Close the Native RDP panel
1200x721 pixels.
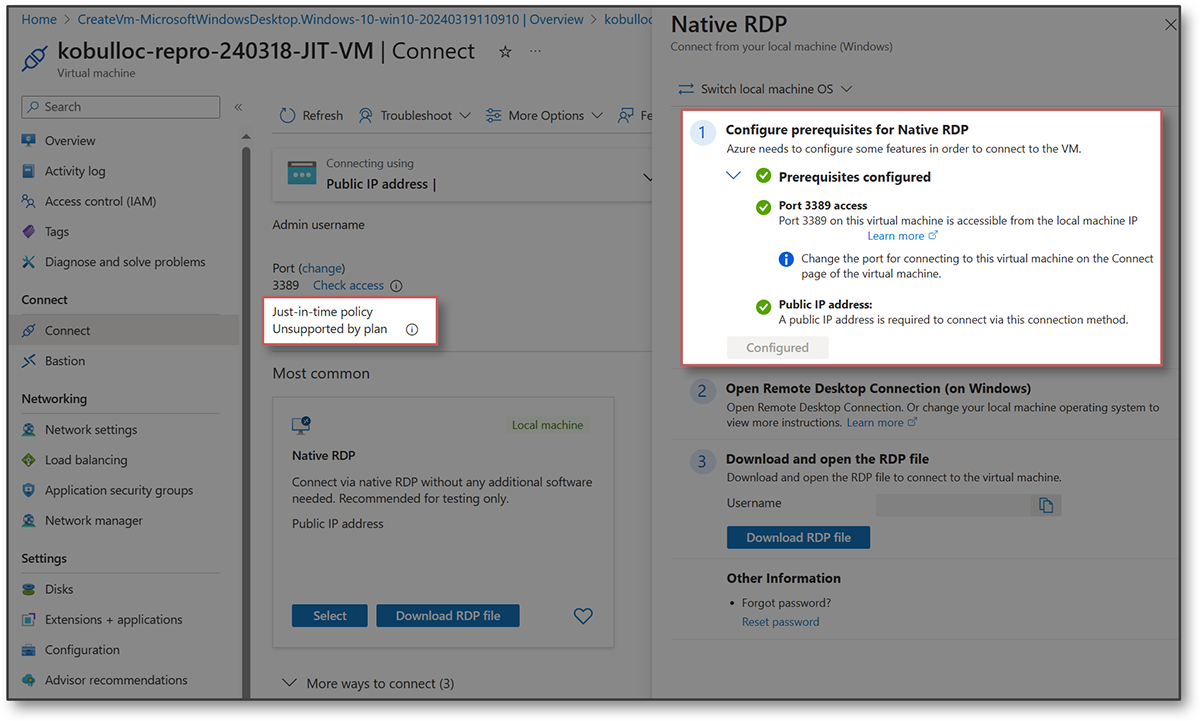coord(1171,25)
